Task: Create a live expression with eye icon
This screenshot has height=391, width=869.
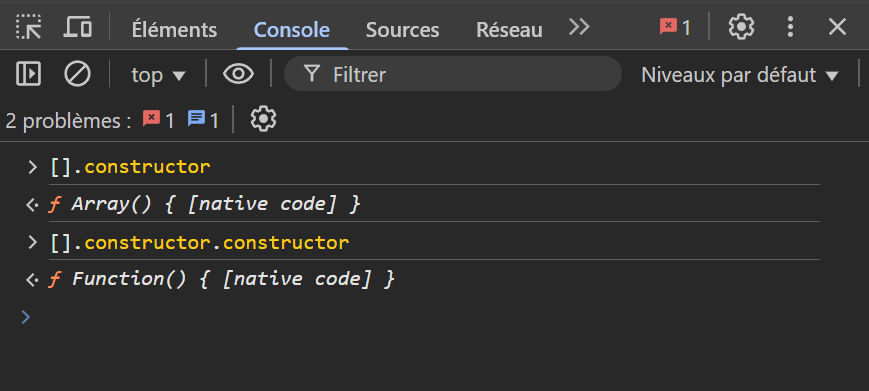Action: (x=238, y=74)
